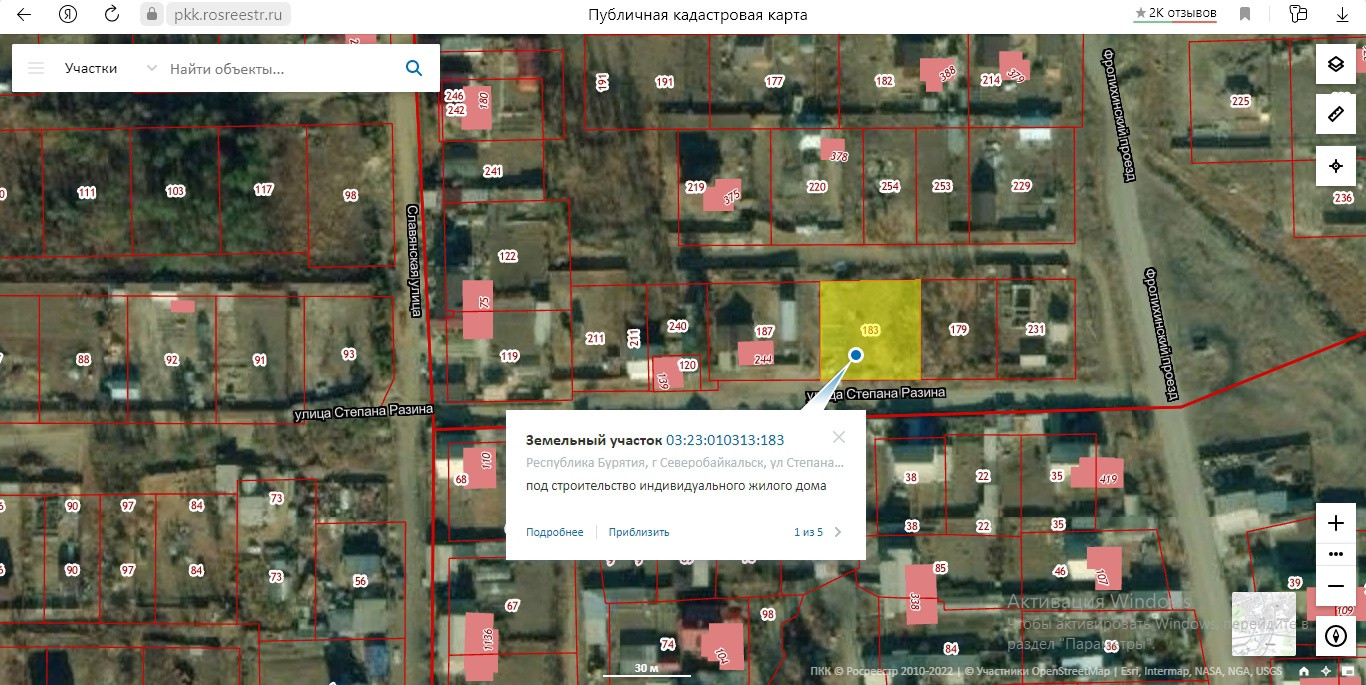Click parcel label 103

point(175,191)
